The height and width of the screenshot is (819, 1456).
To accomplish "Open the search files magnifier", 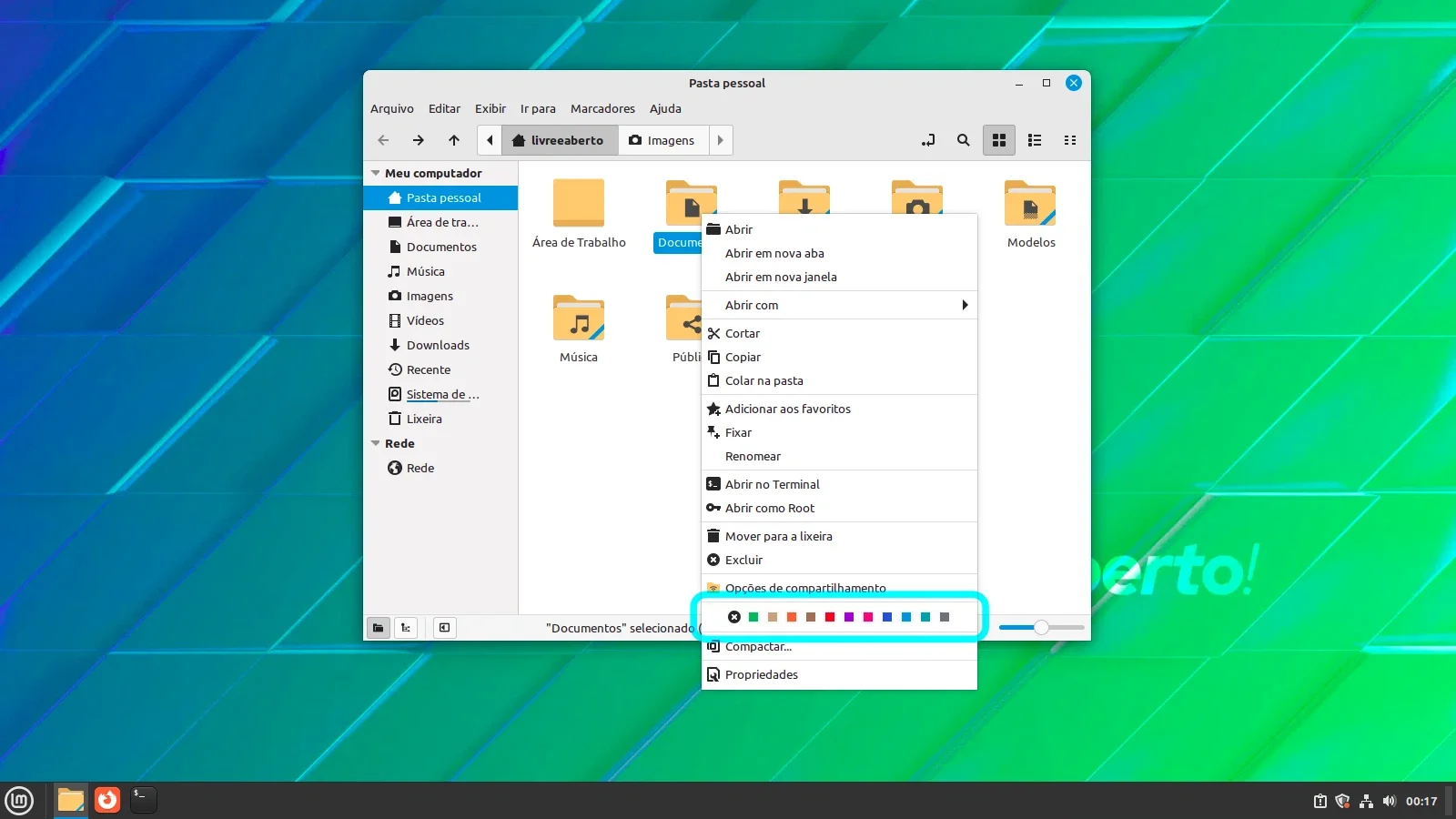I will [963, 140].
